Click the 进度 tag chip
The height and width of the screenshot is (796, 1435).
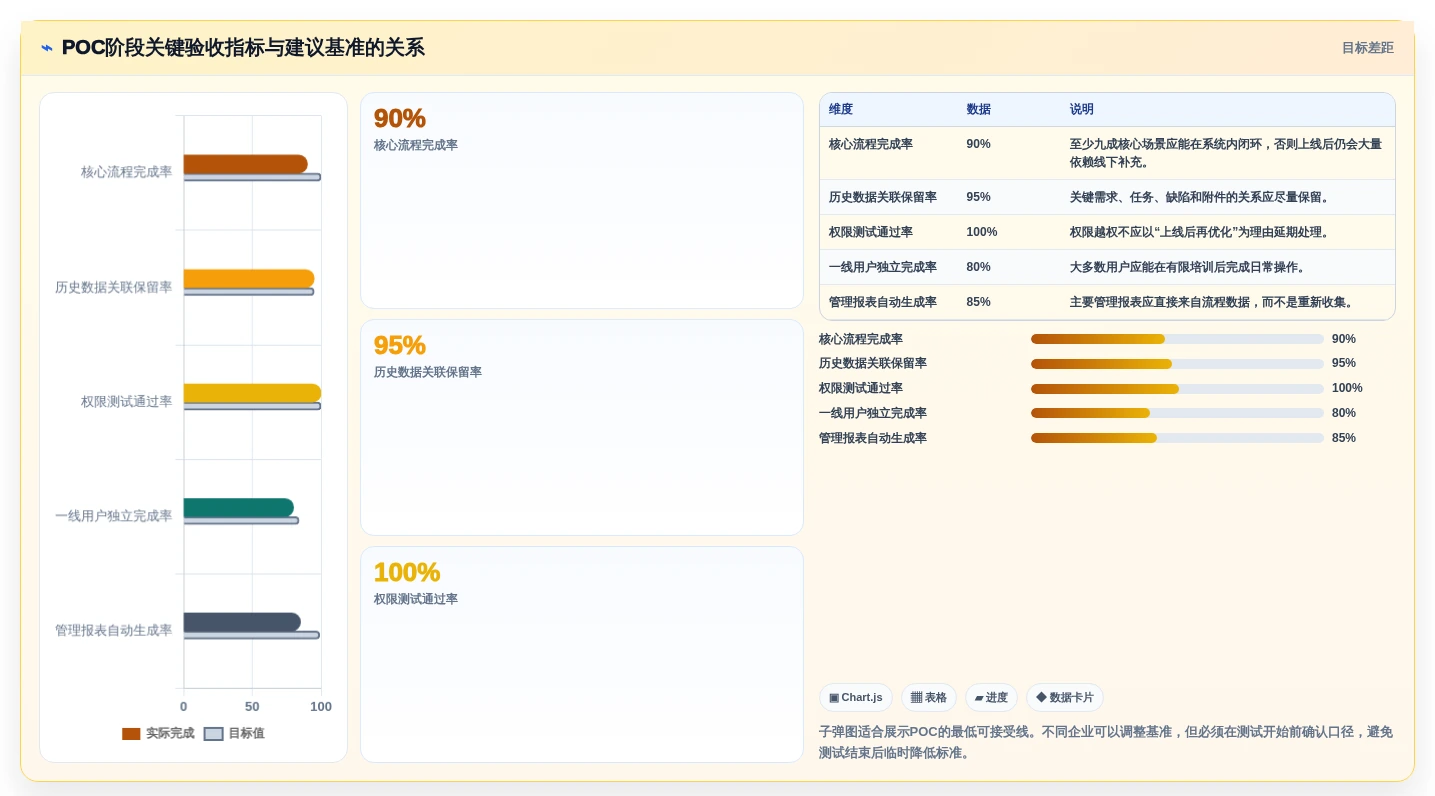click(991, 698)
